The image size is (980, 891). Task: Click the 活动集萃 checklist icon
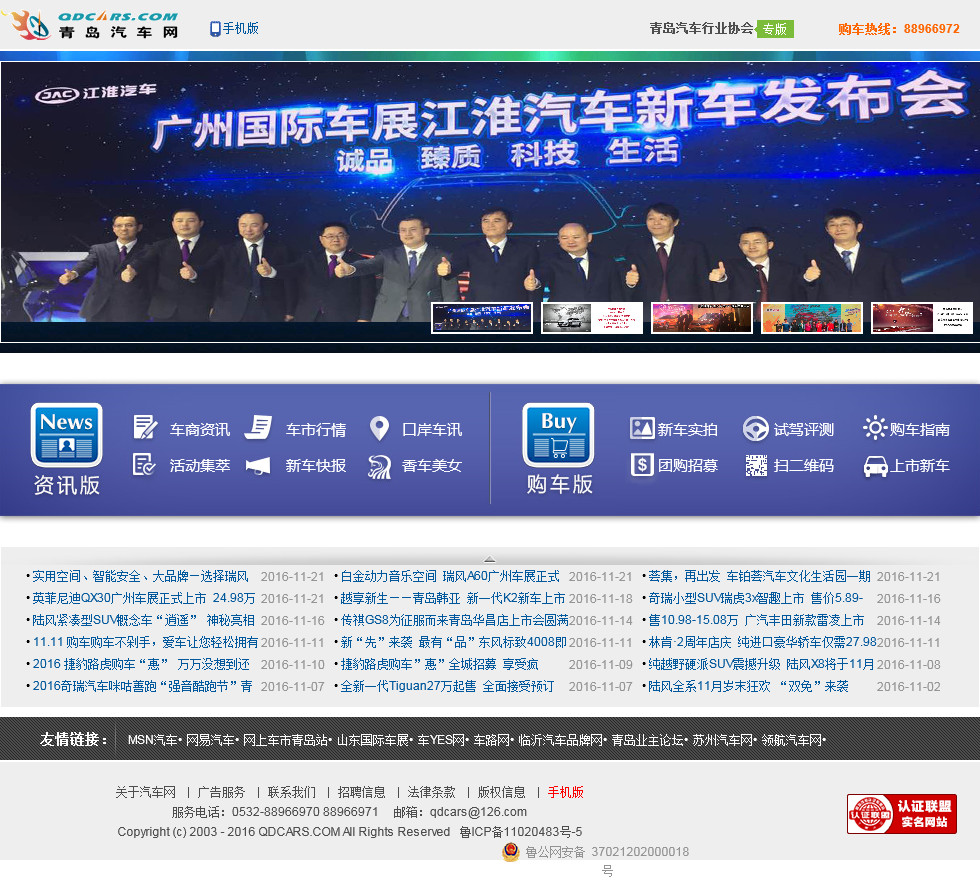pos(144,465)
